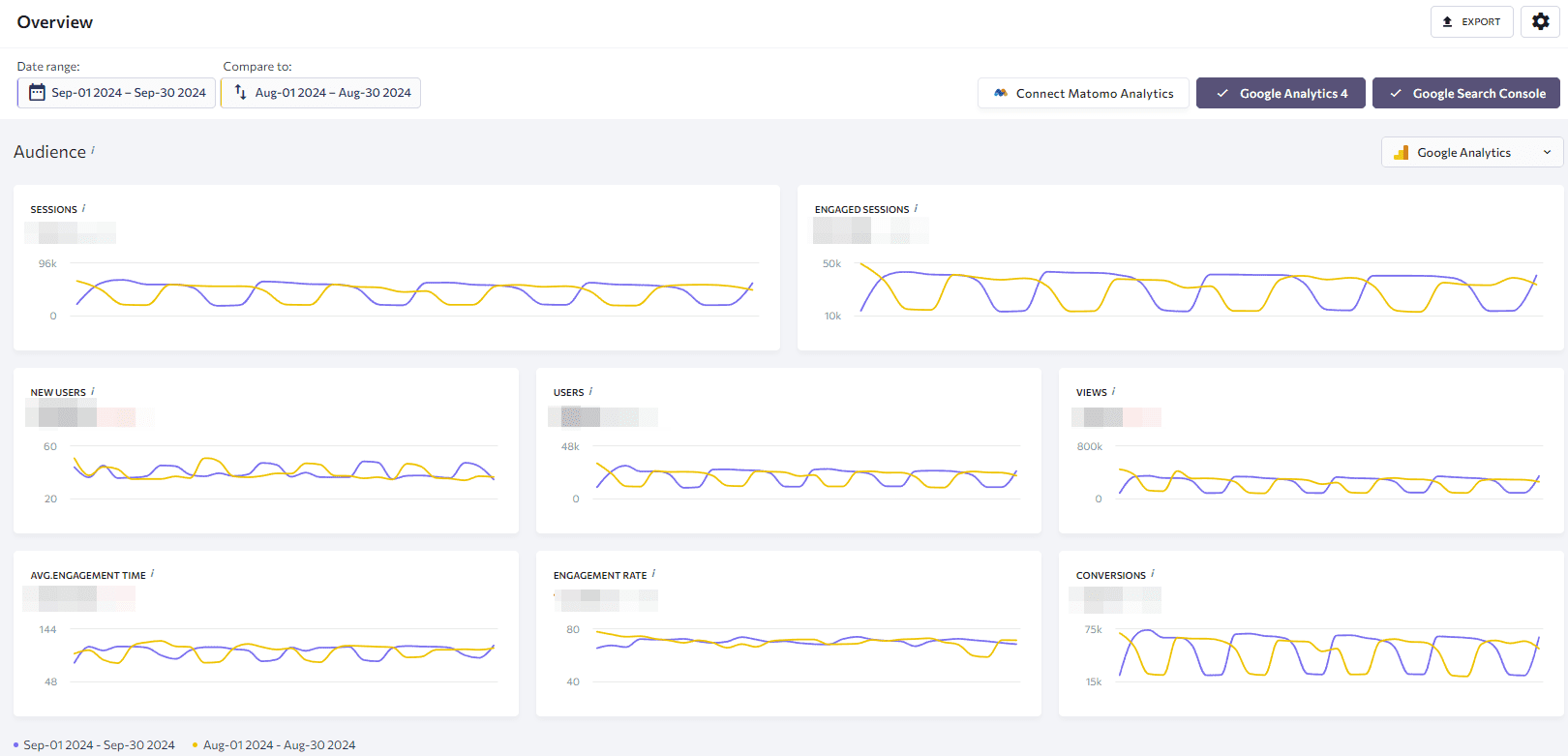The image size is (1568, 756).
Task: Click the Sep-01 2024 - Sep-30 2024 legend label
Action: click(x=99, y=745)
